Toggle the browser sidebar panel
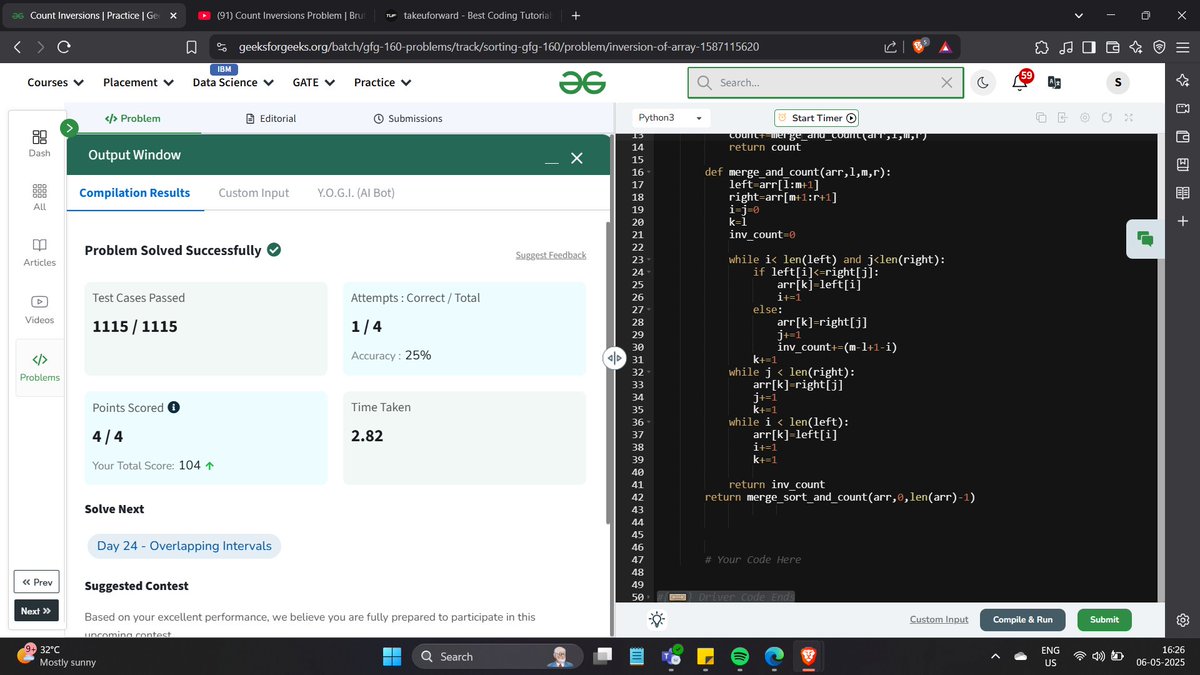1200x675 pixels. click(x=1088, y=47)
